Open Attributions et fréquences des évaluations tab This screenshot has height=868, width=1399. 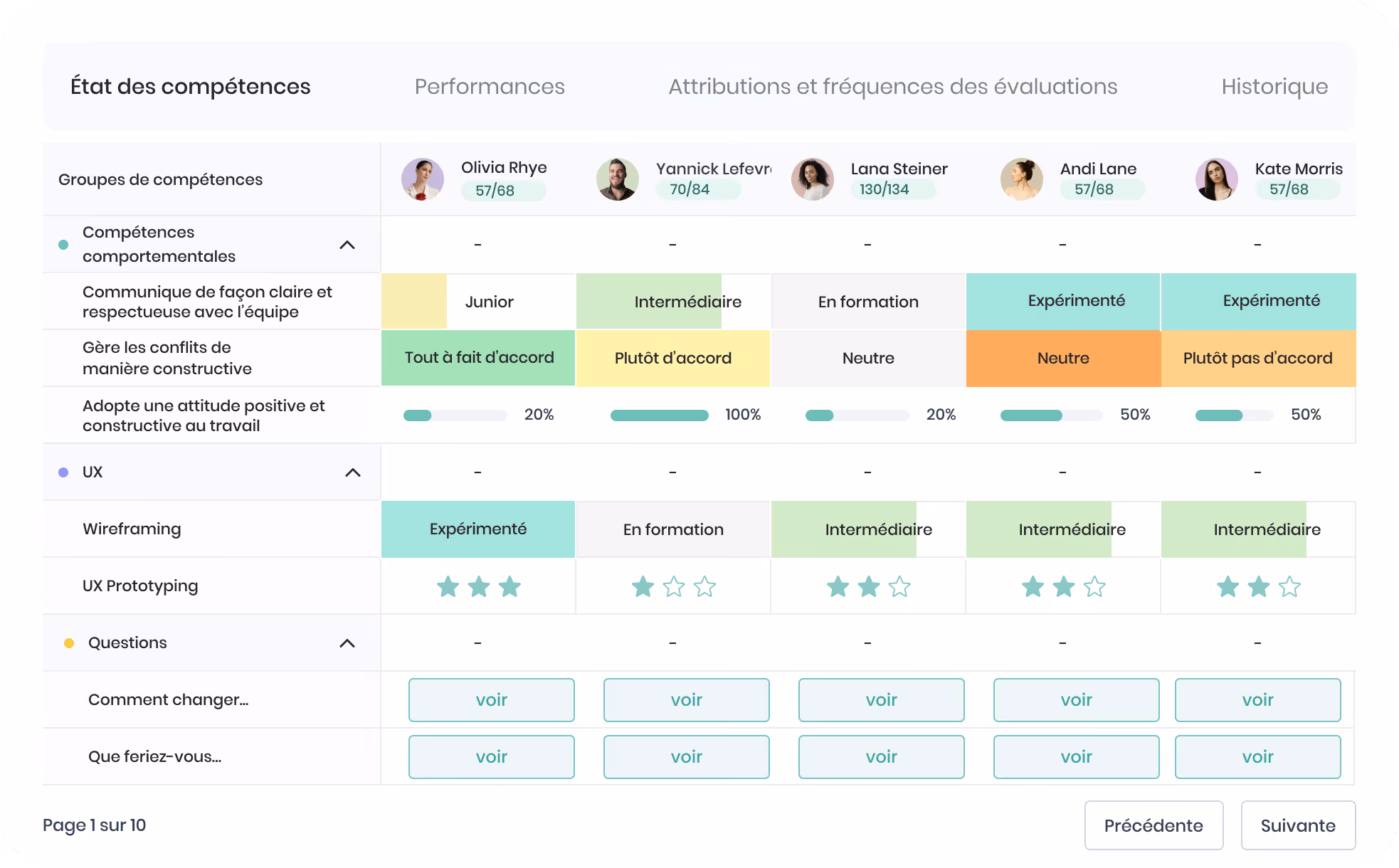893,87
